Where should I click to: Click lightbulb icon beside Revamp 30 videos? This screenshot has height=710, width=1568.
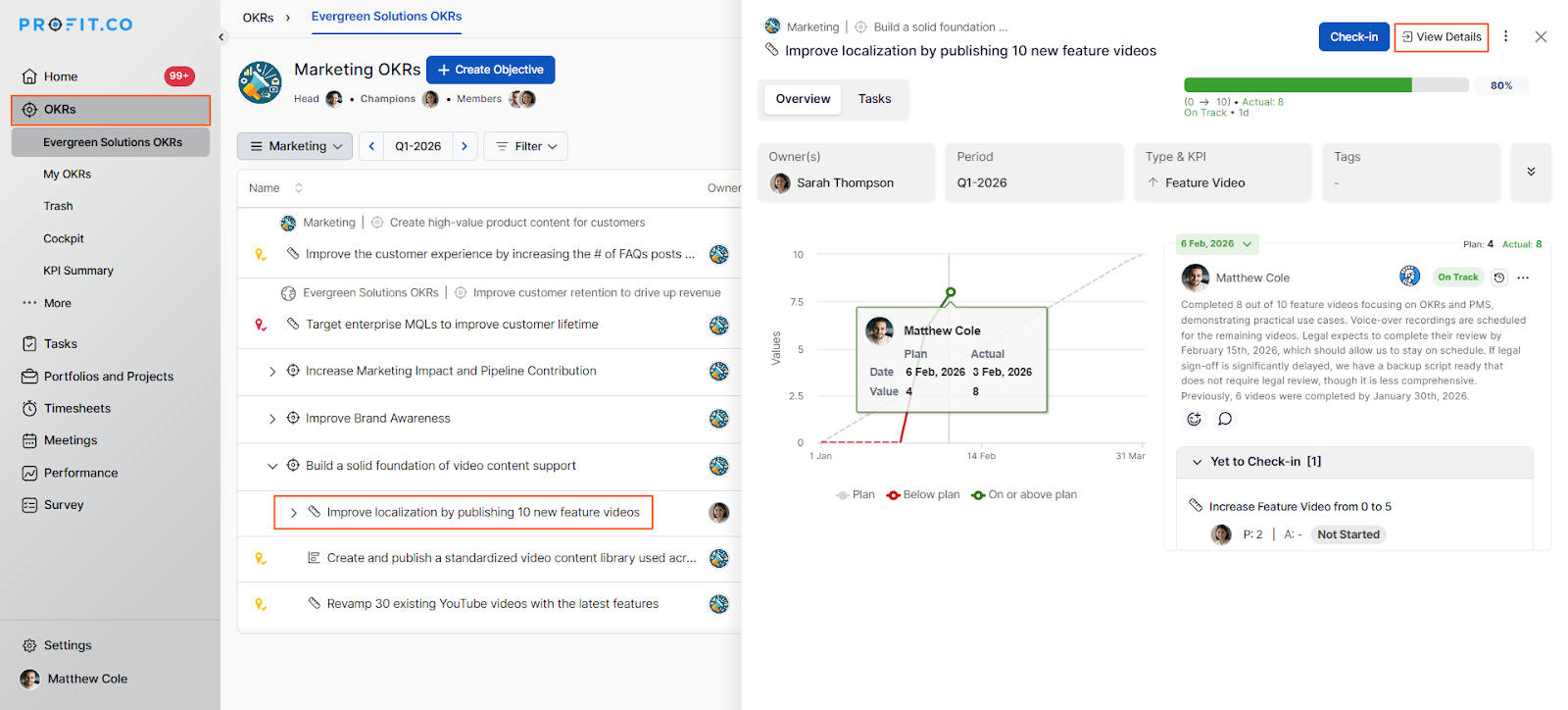pyautogui.click(x=261, y=604)
